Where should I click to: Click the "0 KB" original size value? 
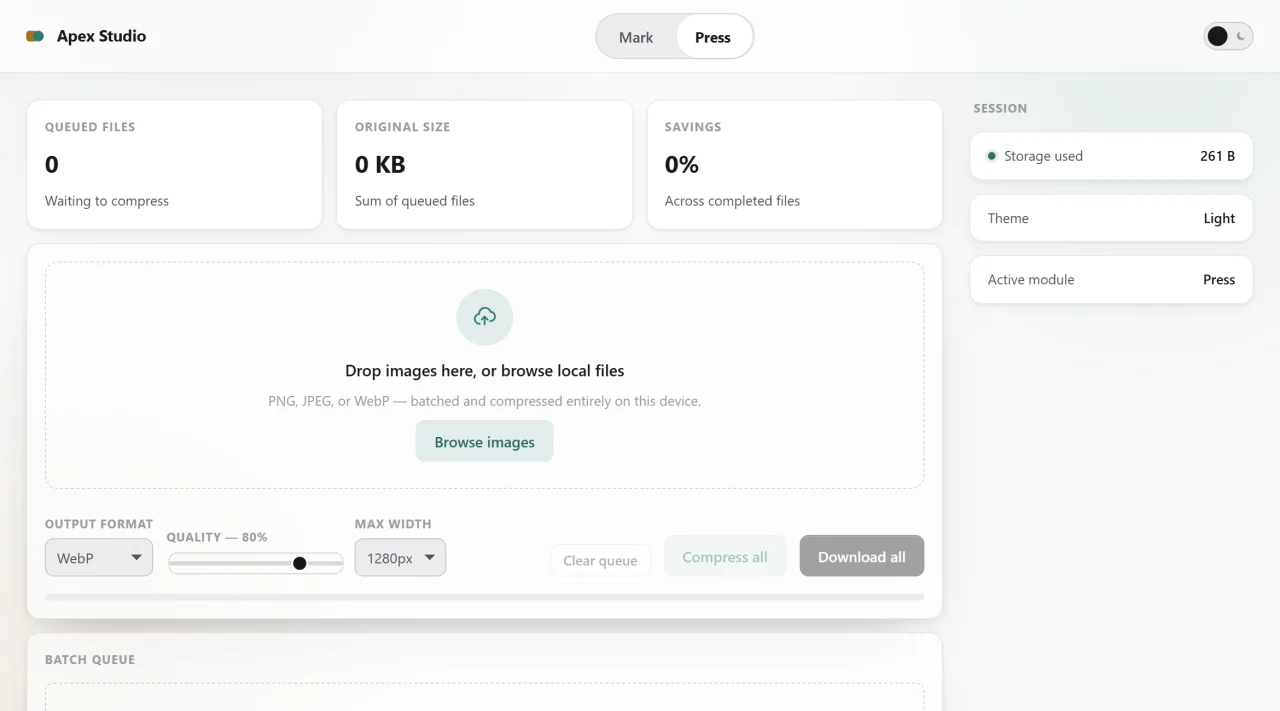[x=380, y=164]
